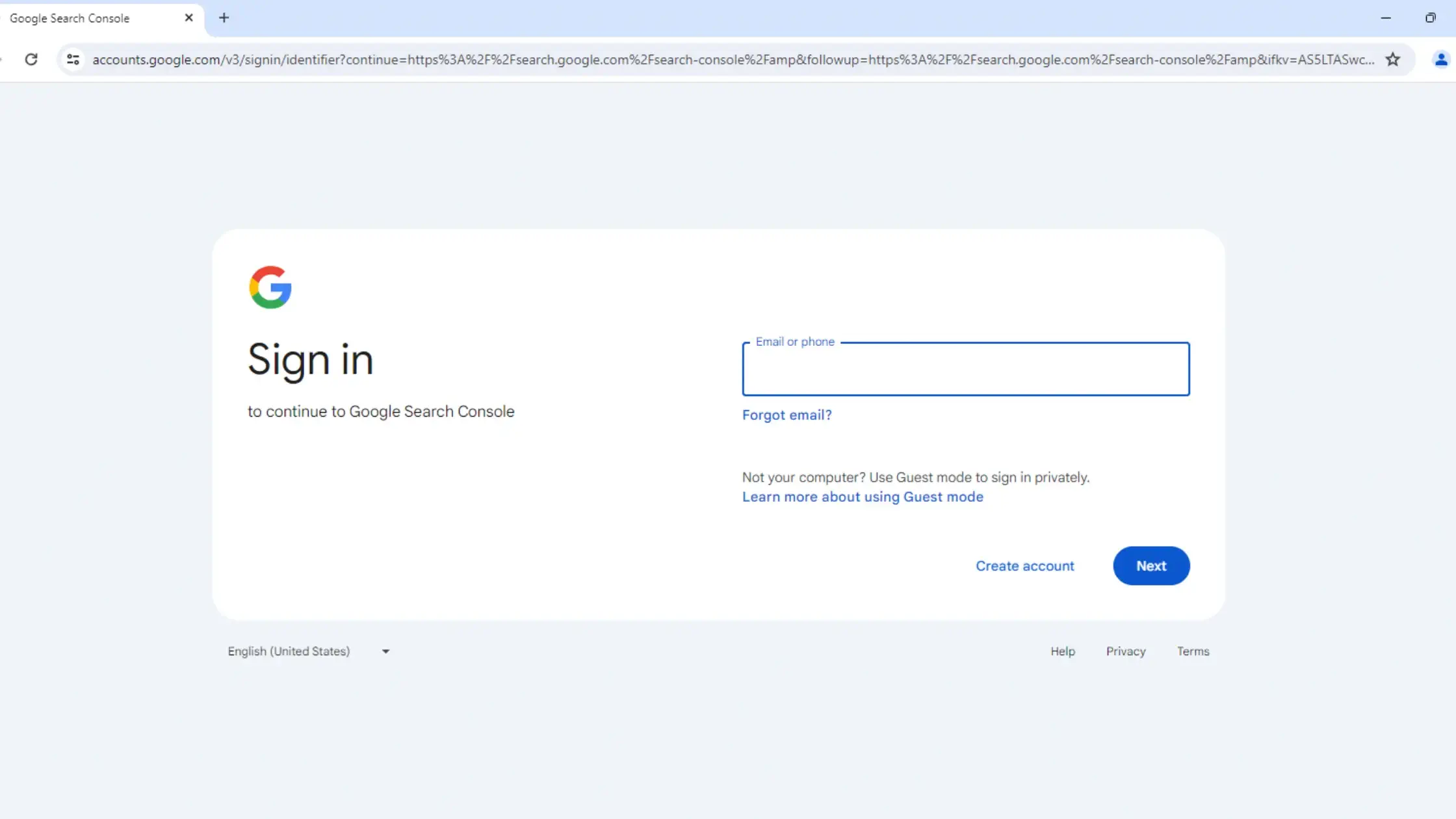
Task: Click the 'Help' menu item in footer
Action: [x=1062, y=651]
